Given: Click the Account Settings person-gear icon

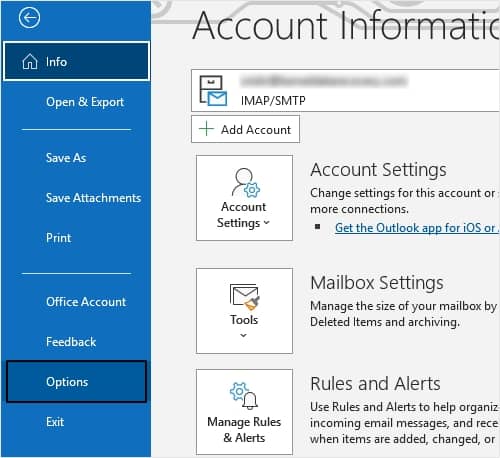Looking at the screenshot, I should [x=246, y=183].
